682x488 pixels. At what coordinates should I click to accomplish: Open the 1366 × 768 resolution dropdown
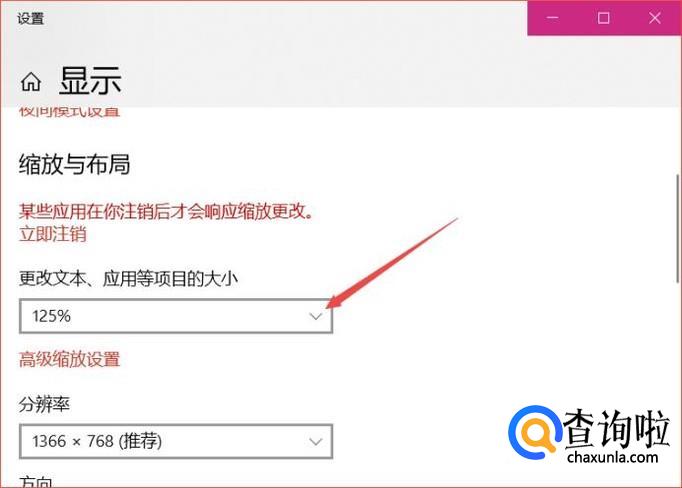click(176, 441)
